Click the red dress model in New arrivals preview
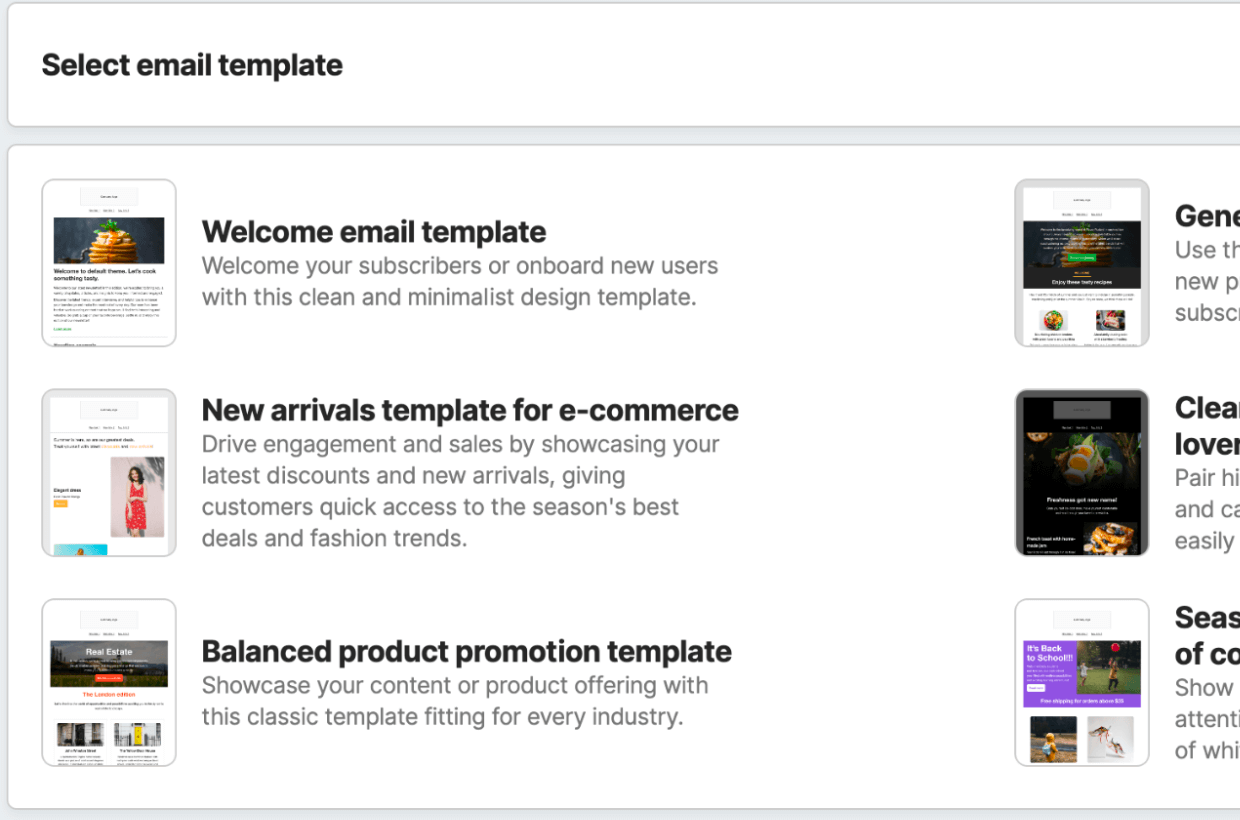 pos(137,497)
